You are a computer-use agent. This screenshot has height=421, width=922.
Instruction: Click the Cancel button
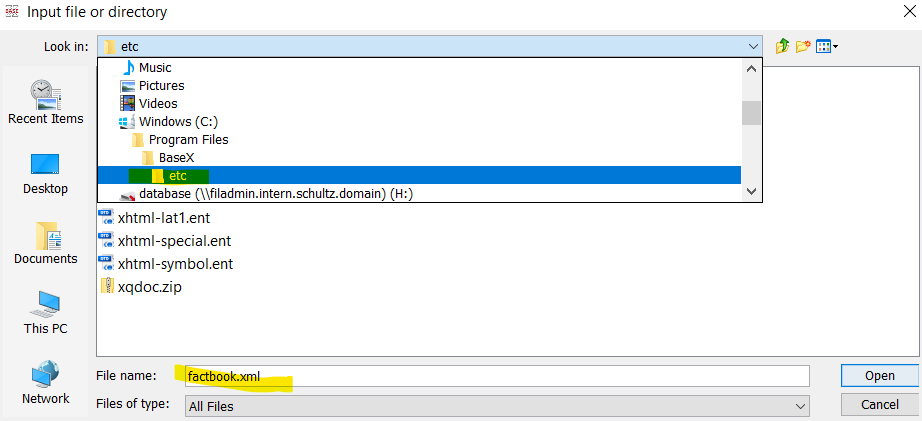point(880,405)
